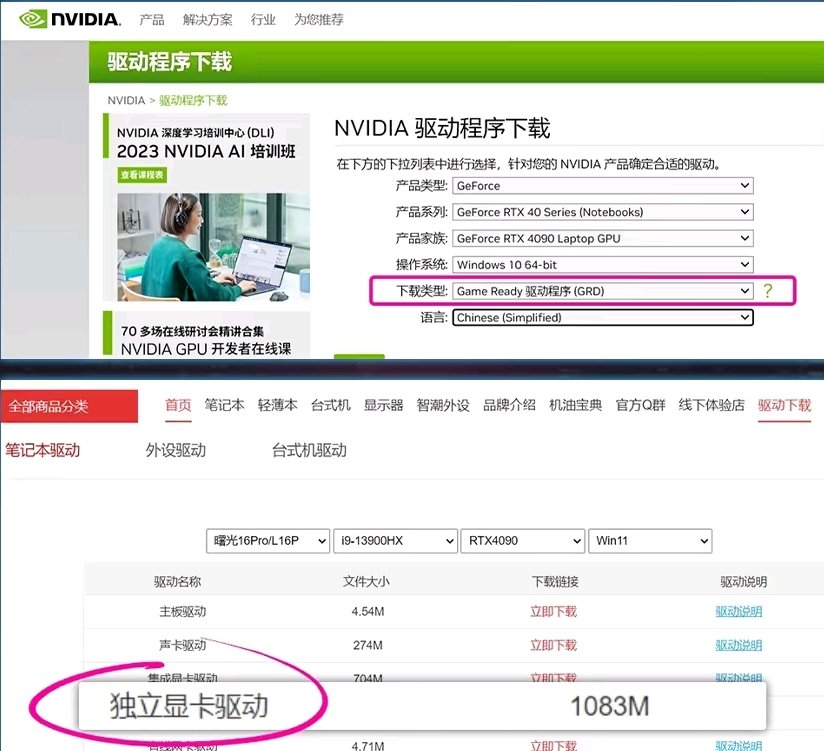
Task: Open 驱动说明 link for 声卡驱动
Action: 738,645
